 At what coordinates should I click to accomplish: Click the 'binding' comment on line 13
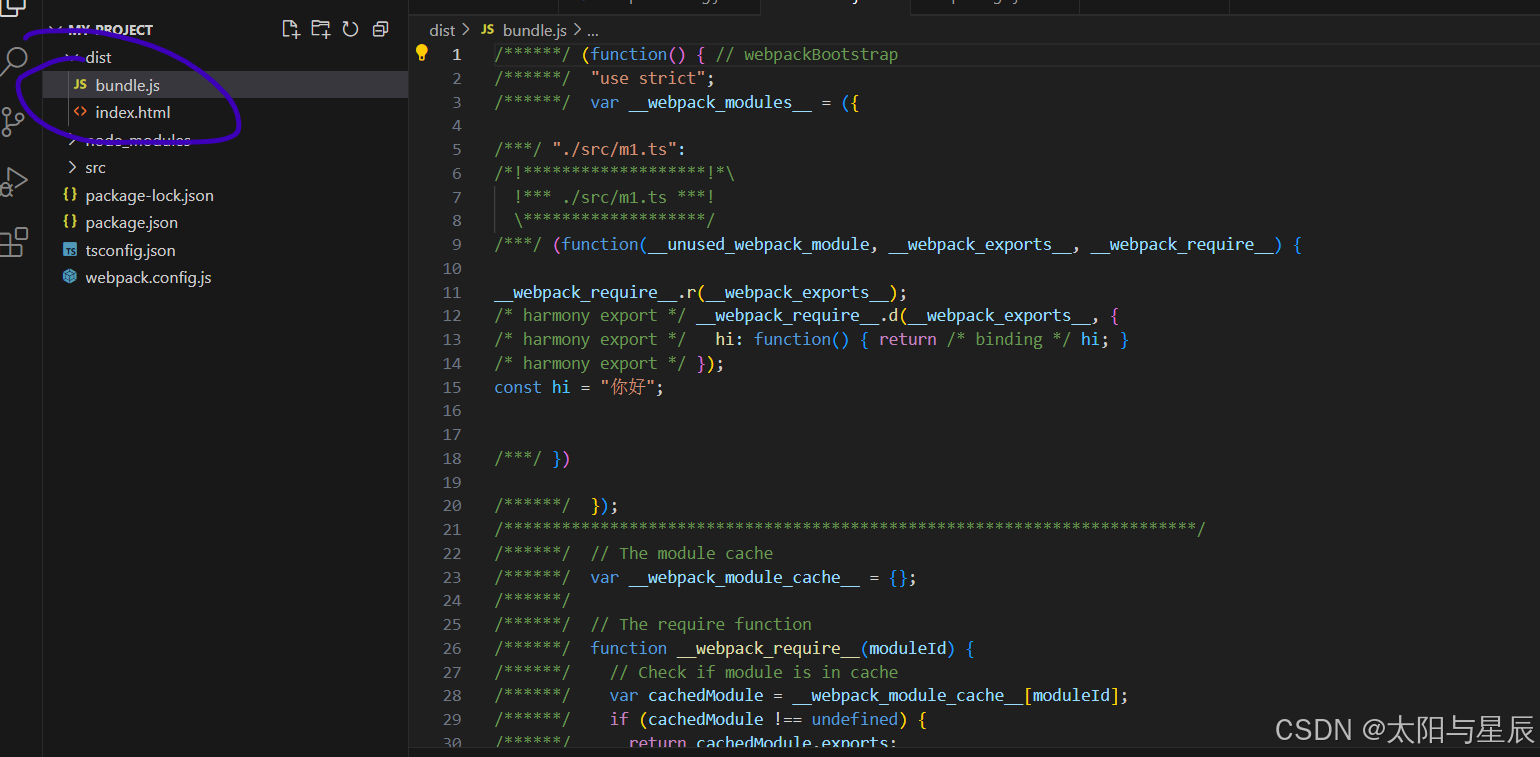1009,340
